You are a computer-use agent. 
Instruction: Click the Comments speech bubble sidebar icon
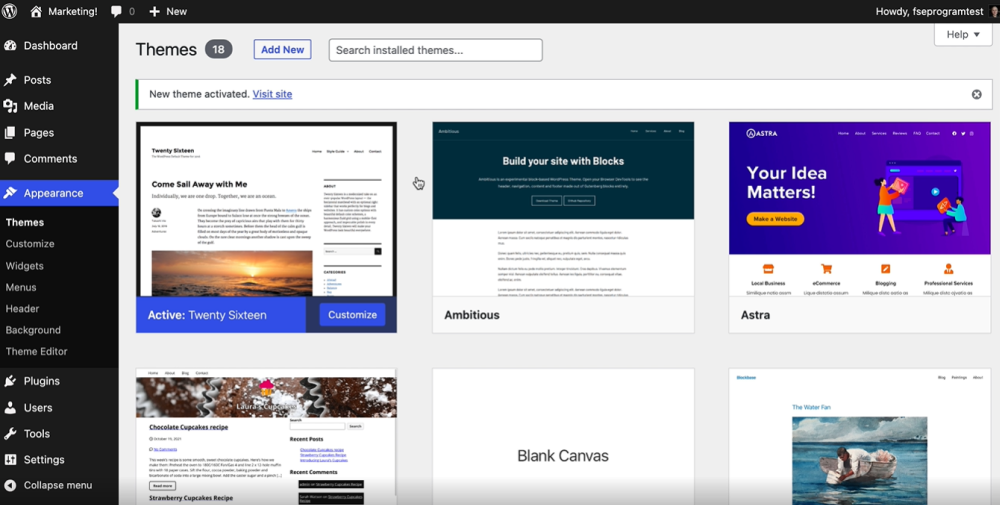(10, 158)
